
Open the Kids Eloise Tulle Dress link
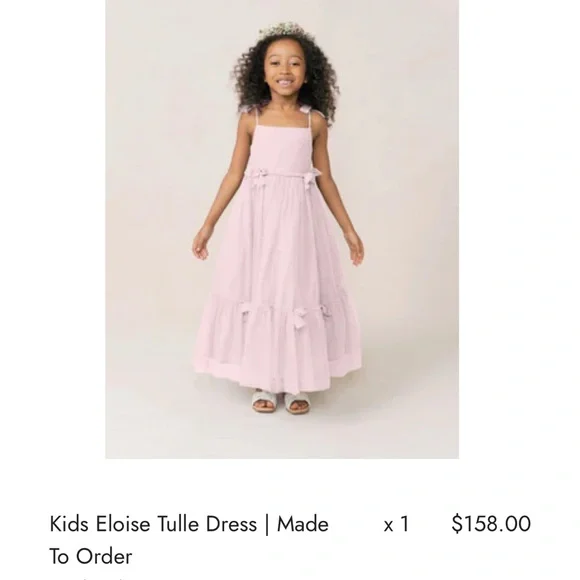click(189, 540)
